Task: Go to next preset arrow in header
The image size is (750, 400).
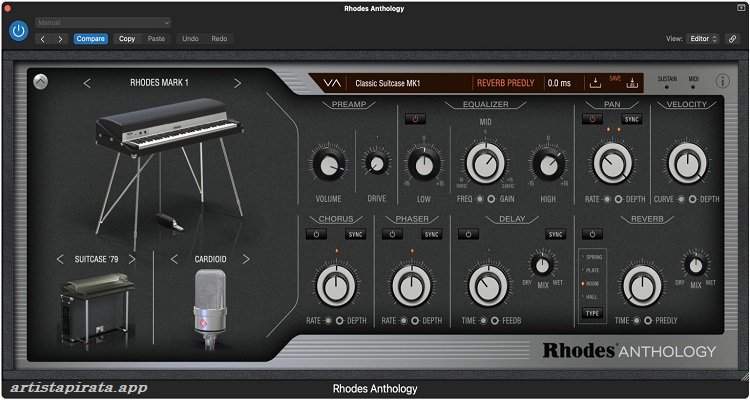Action: click(60, 39)
